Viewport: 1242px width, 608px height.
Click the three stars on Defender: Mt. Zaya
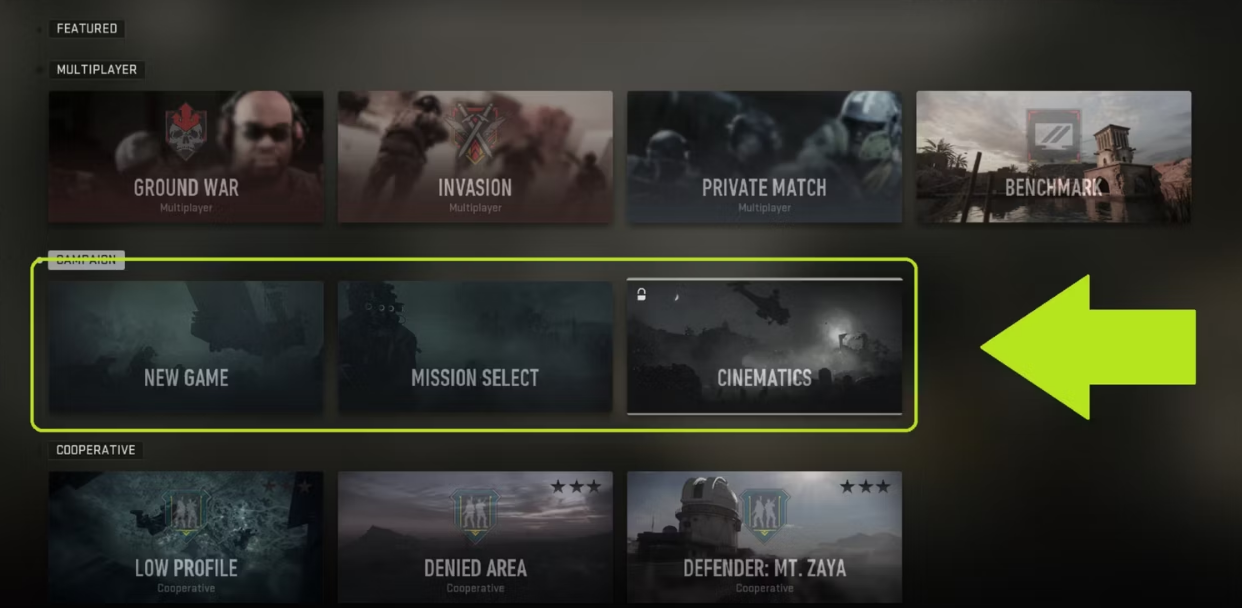coord(865,487)
